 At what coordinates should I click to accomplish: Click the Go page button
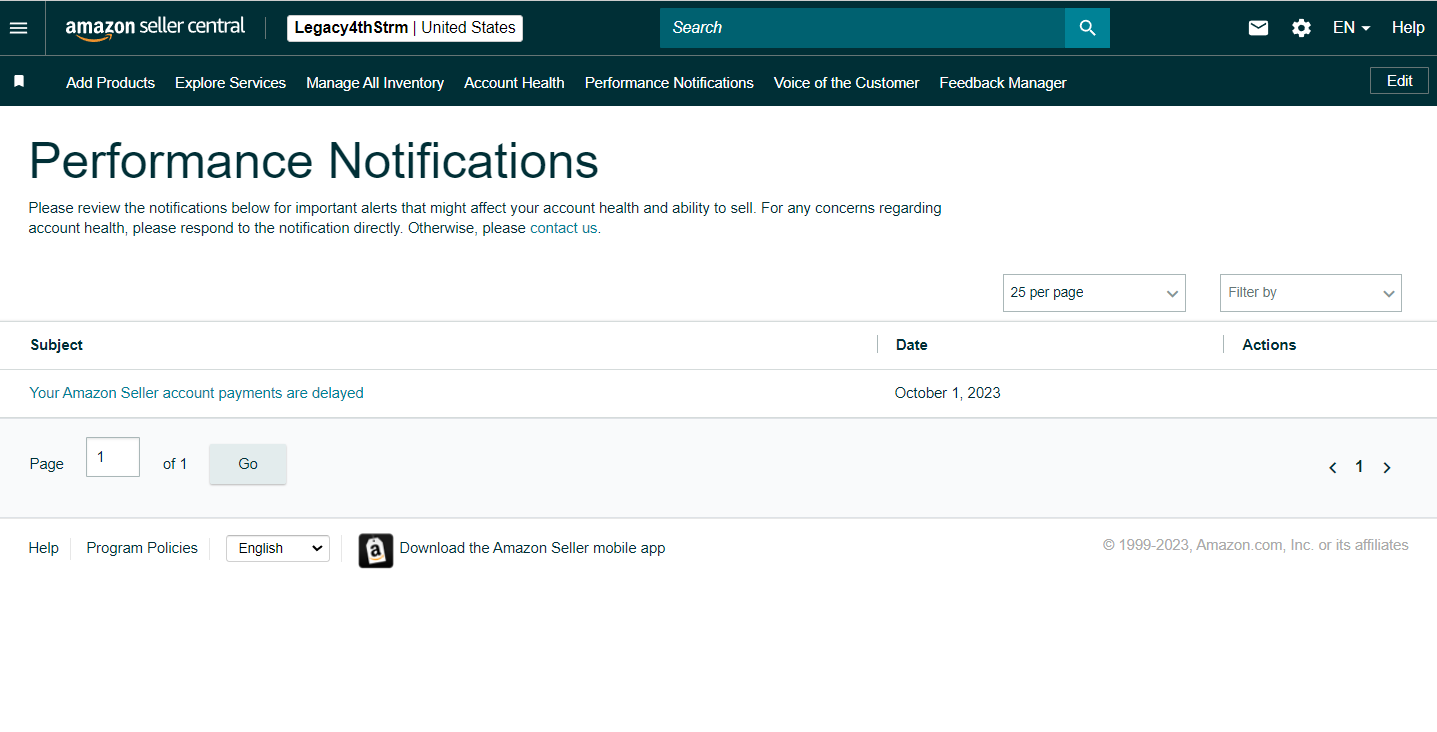(248, 464)
